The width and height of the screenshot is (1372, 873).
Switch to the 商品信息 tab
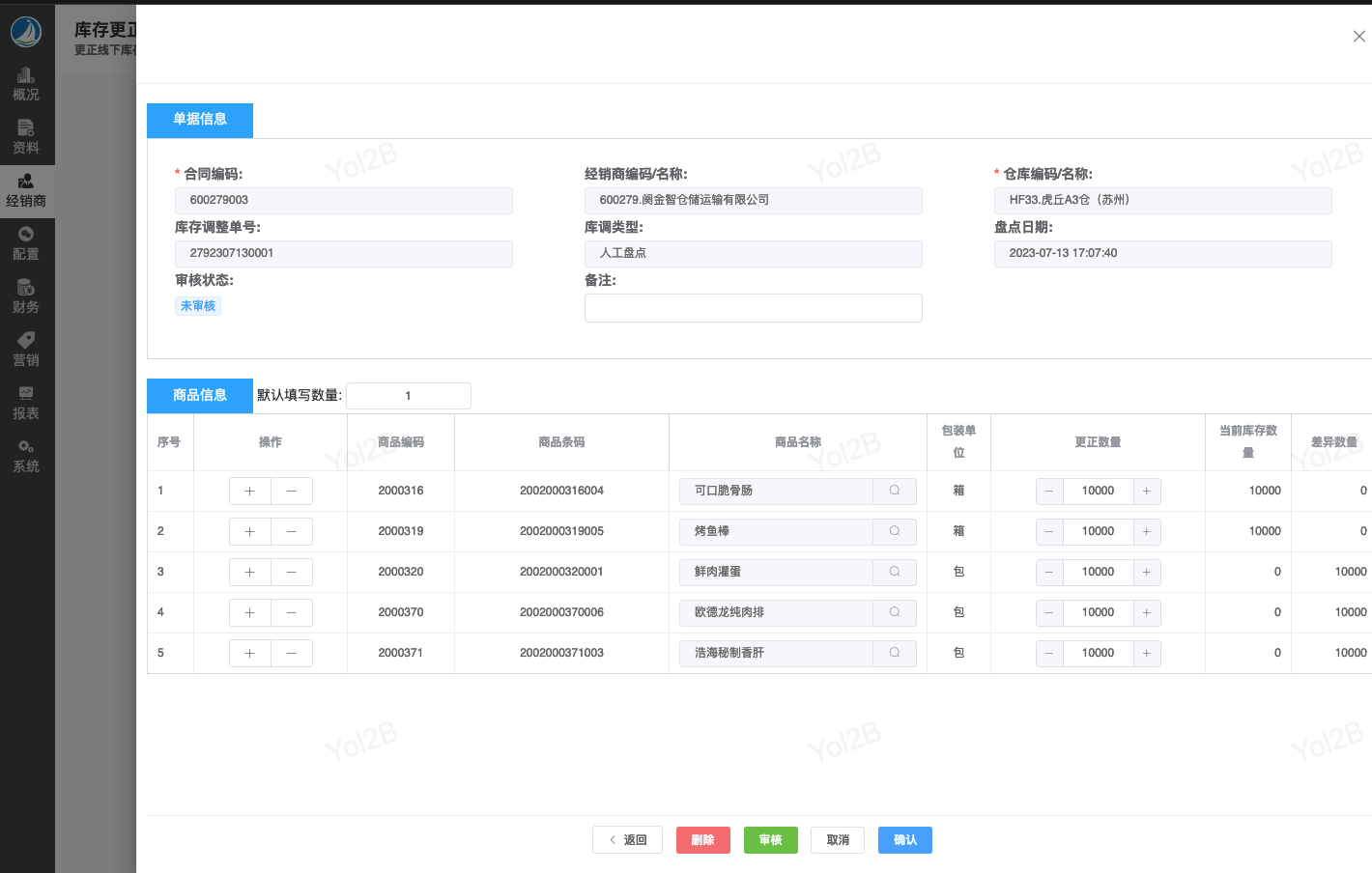tap(200, 395)
